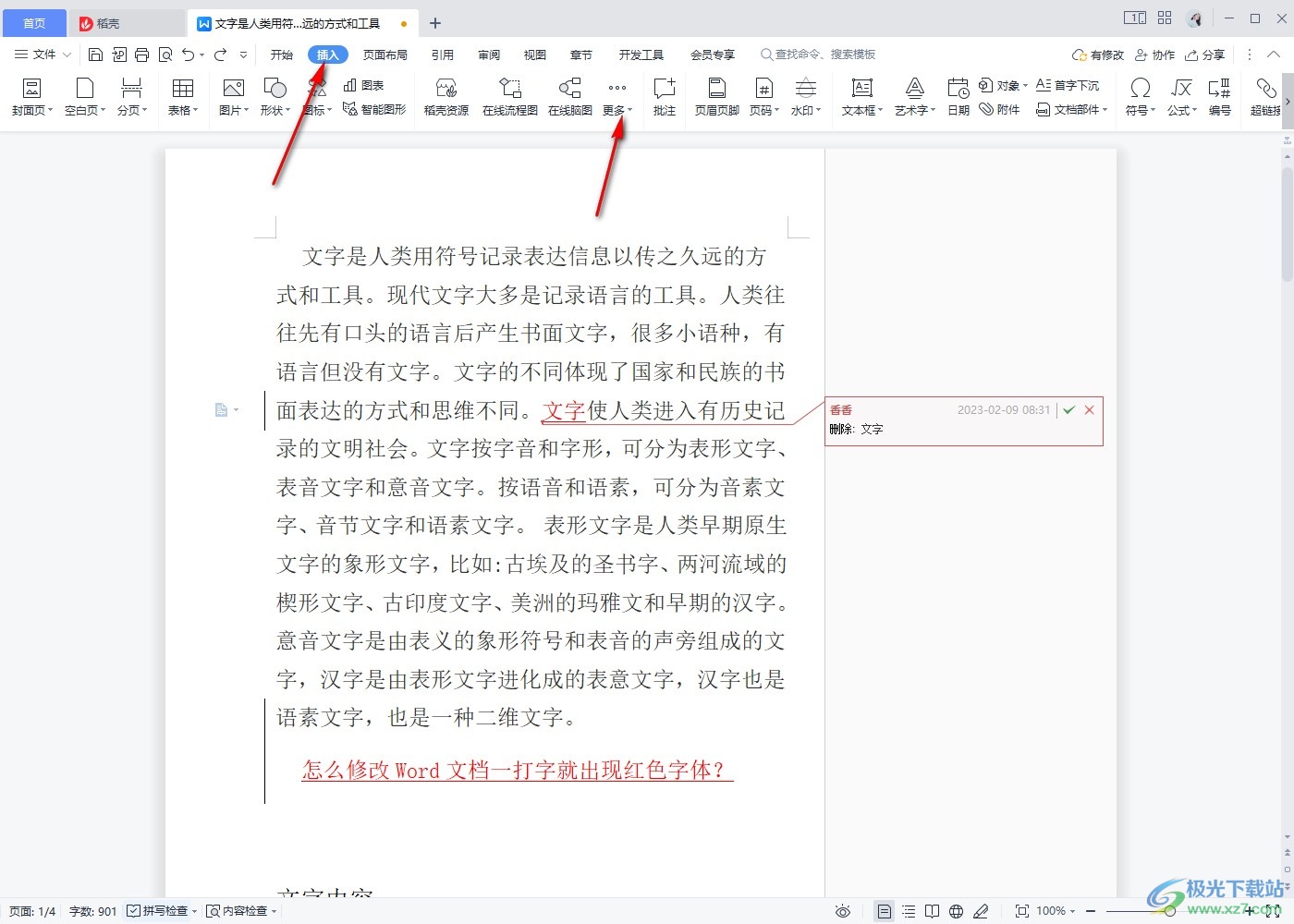Switch to page layout view in status bar
The width and height of the screenshot is (1294, 924).
coord(885,911)
